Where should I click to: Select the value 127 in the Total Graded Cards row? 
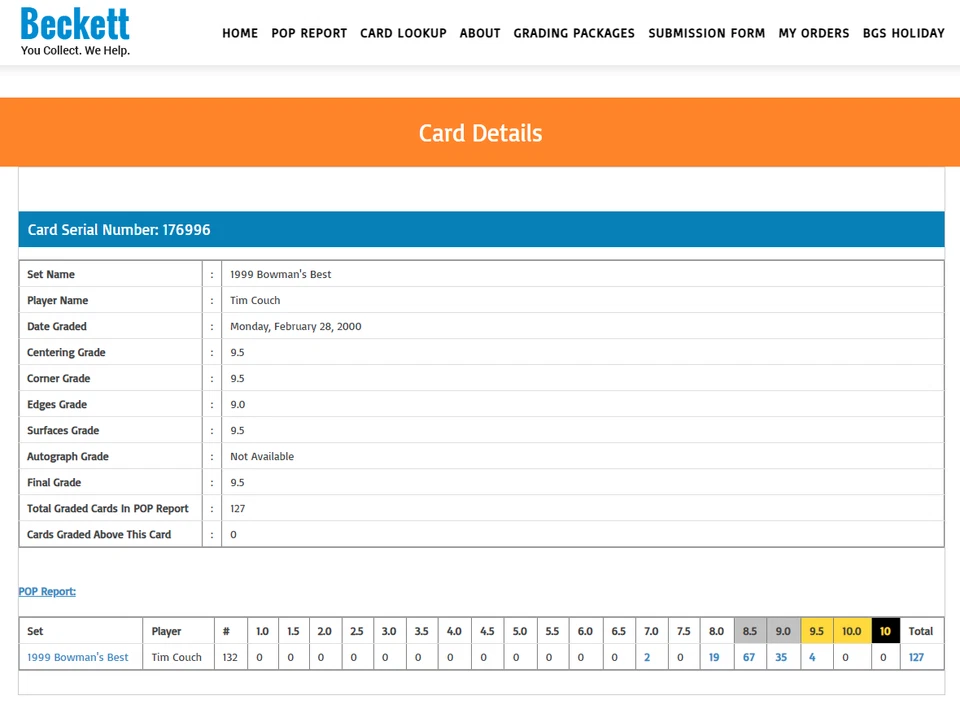coord(238,509)
